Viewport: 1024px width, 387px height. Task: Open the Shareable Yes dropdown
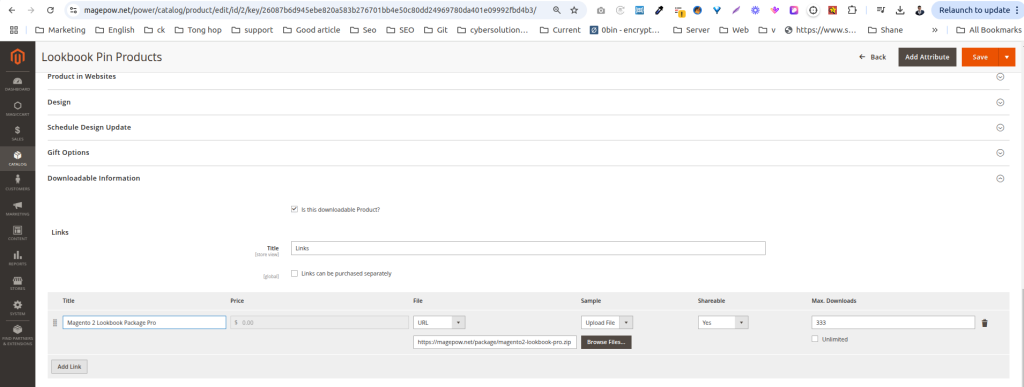coord(723,322)
